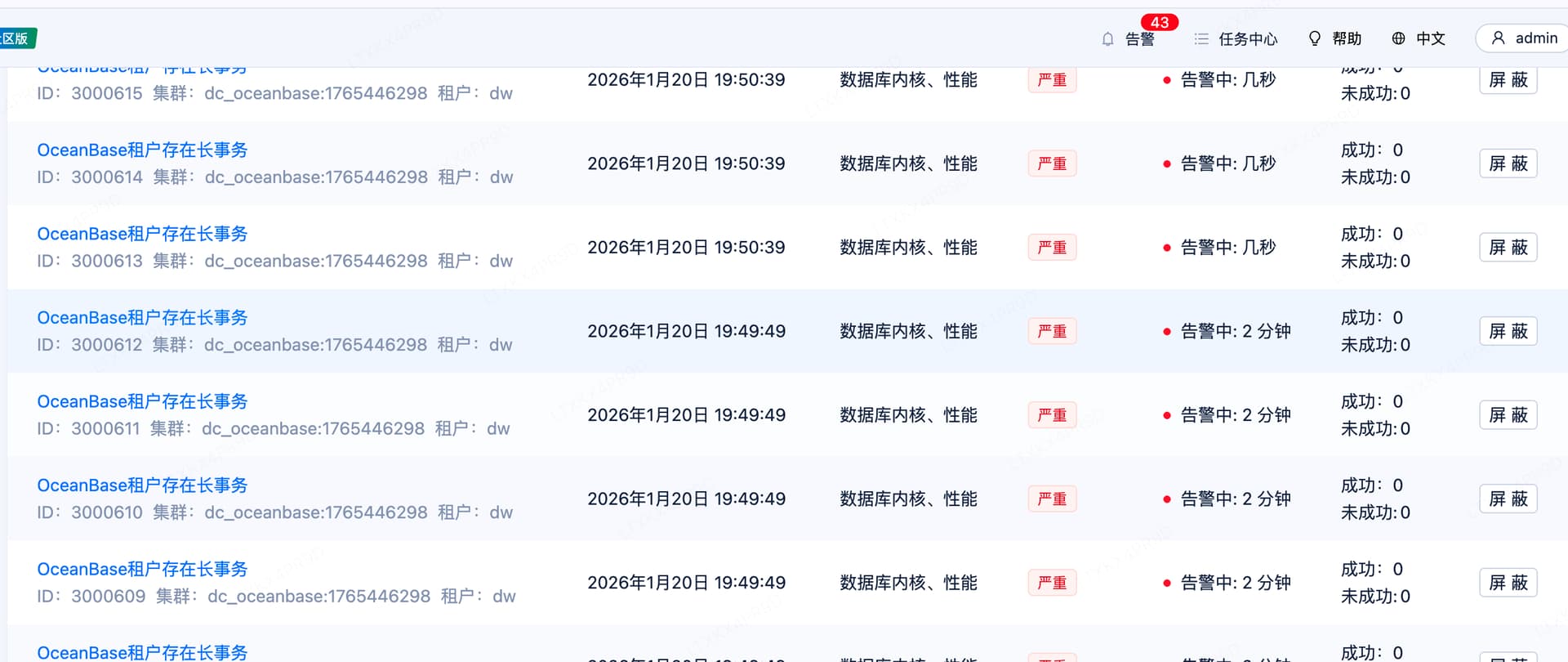Viewport: 1568px width, 662px height.
Task: Open the 中文 language dropdown
Action: click(1430, 38)
